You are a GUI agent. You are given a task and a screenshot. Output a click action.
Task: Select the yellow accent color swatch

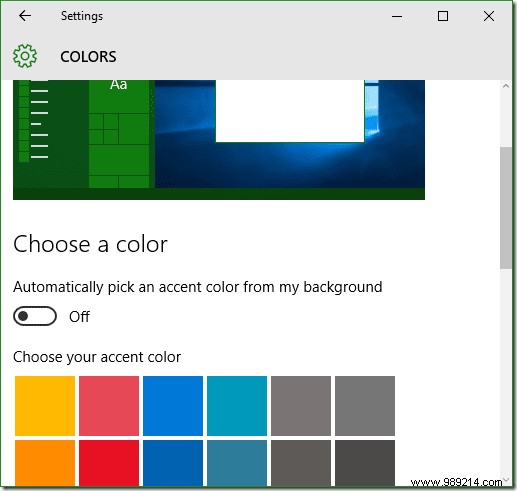[45, 406]
